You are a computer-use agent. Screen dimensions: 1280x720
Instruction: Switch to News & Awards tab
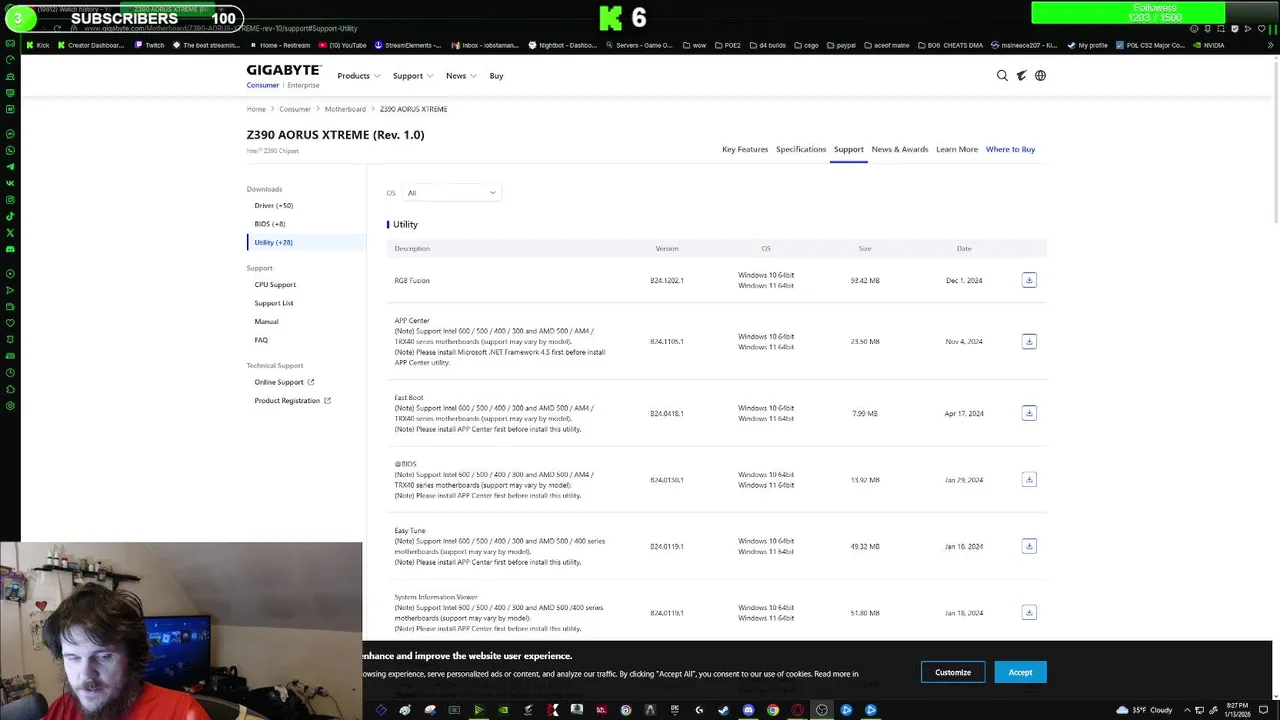click(900, 149)
